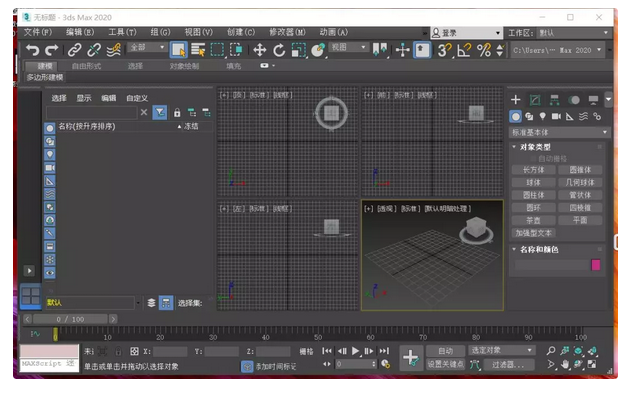
Task: Click the Undo arrow icon
Action: pos(32,50)
